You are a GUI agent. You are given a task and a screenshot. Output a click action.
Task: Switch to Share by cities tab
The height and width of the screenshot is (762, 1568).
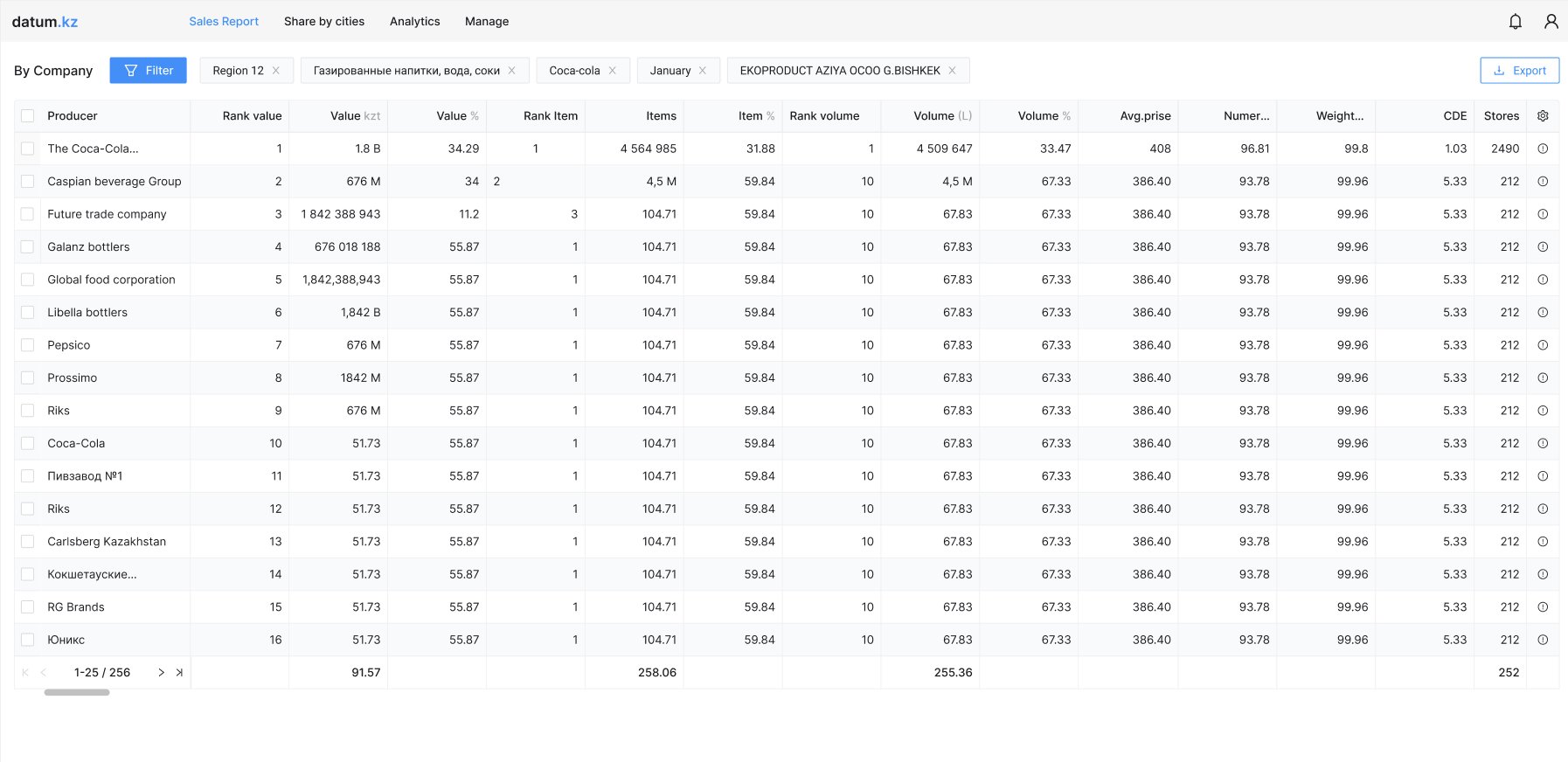pos(324,21)
